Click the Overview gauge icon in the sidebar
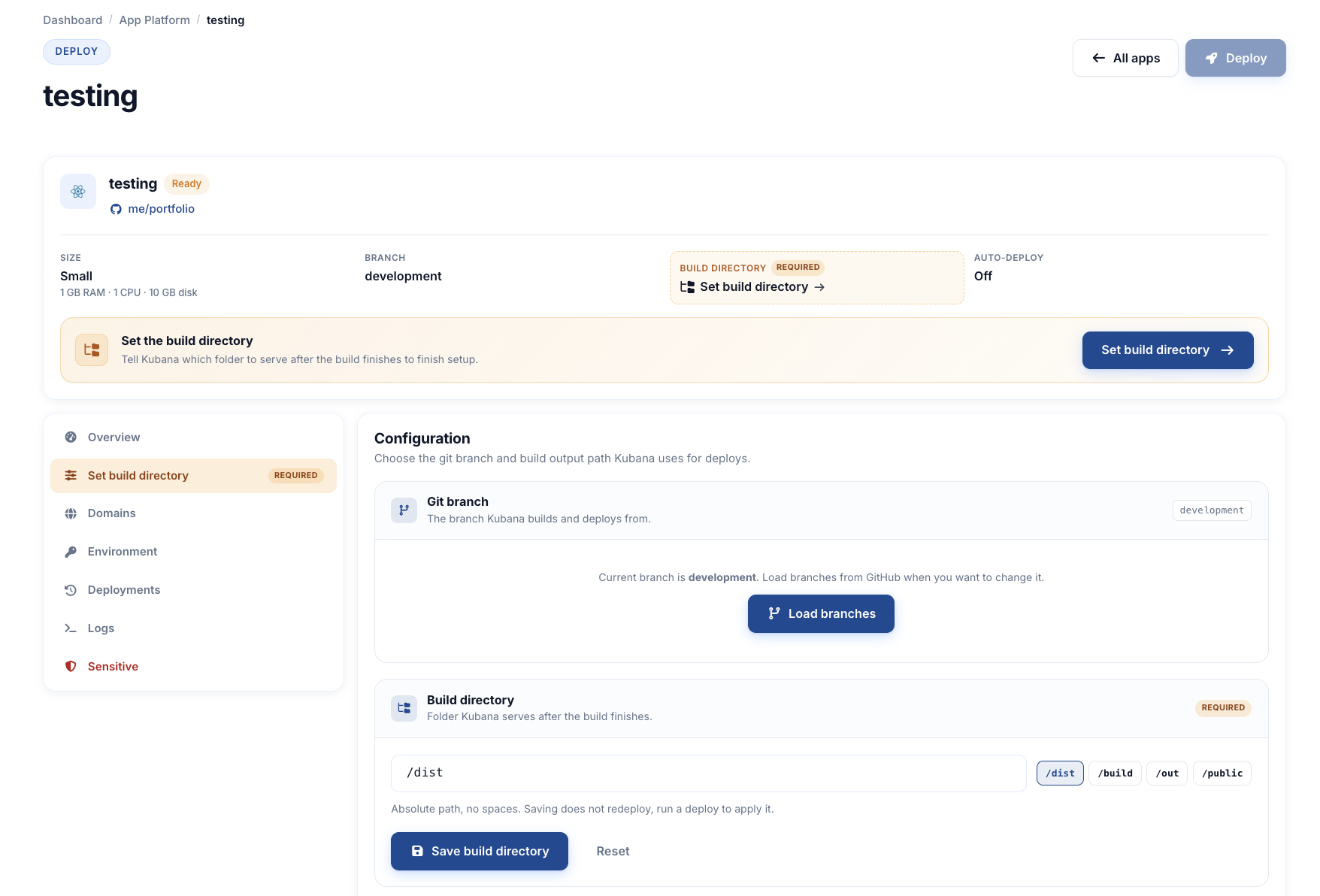 pyautogui.click(x=71, y=437)
